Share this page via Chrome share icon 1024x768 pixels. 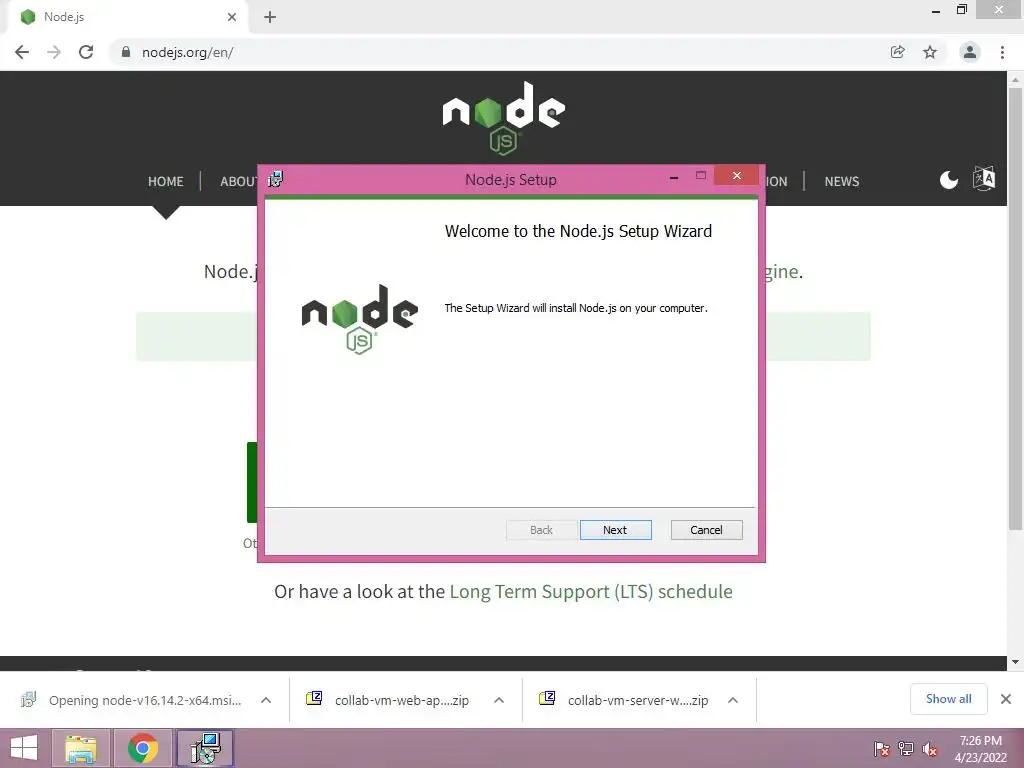coord(898,52)
